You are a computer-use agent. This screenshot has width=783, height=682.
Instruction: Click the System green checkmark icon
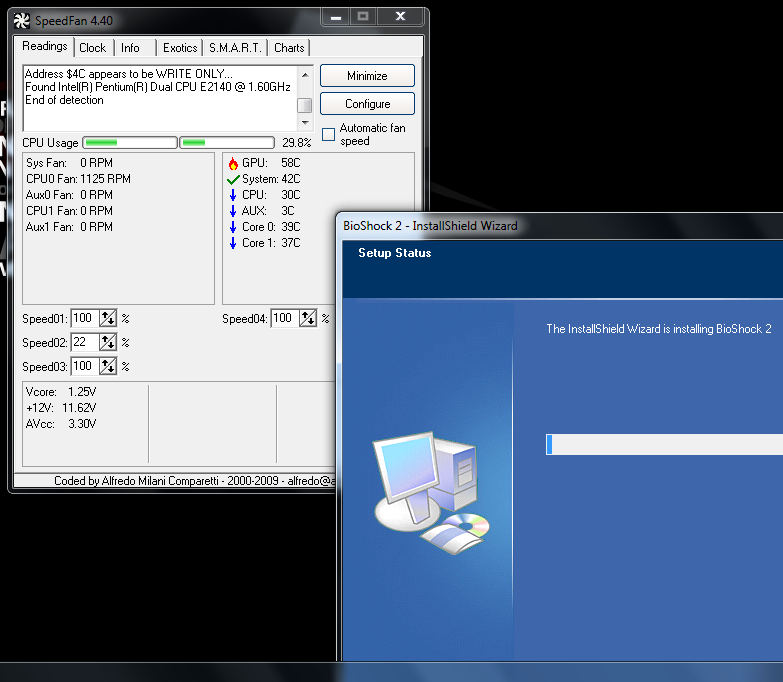pos(233,179)
